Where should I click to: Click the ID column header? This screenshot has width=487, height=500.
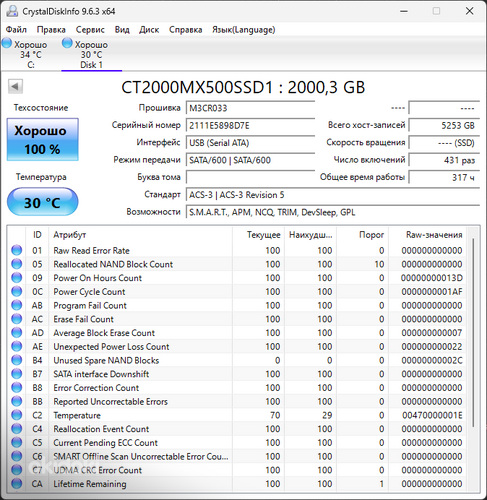tap(37, 235)
